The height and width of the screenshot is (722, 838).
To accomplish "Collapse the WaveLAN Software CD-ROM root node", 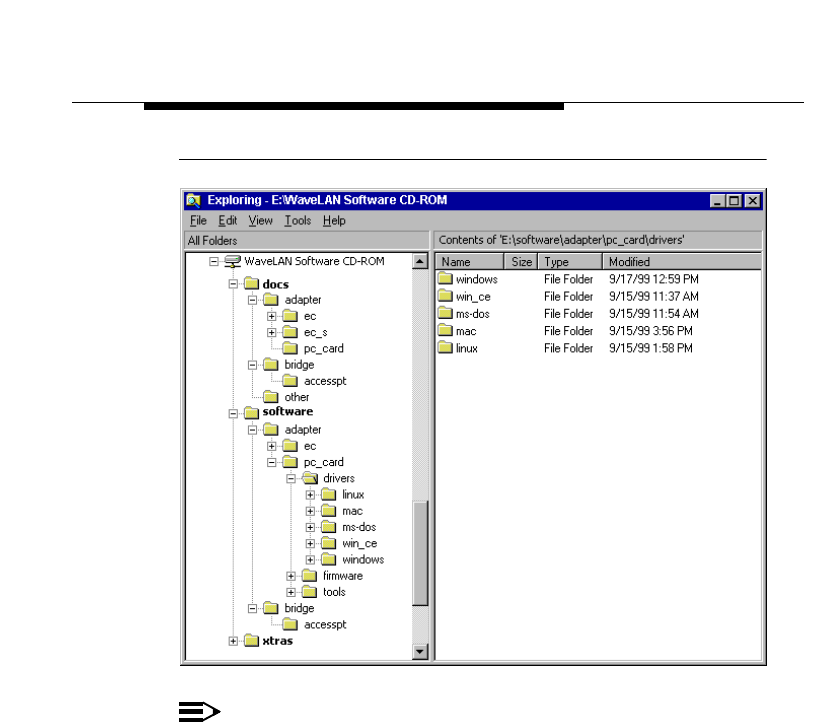I will 214,261.
